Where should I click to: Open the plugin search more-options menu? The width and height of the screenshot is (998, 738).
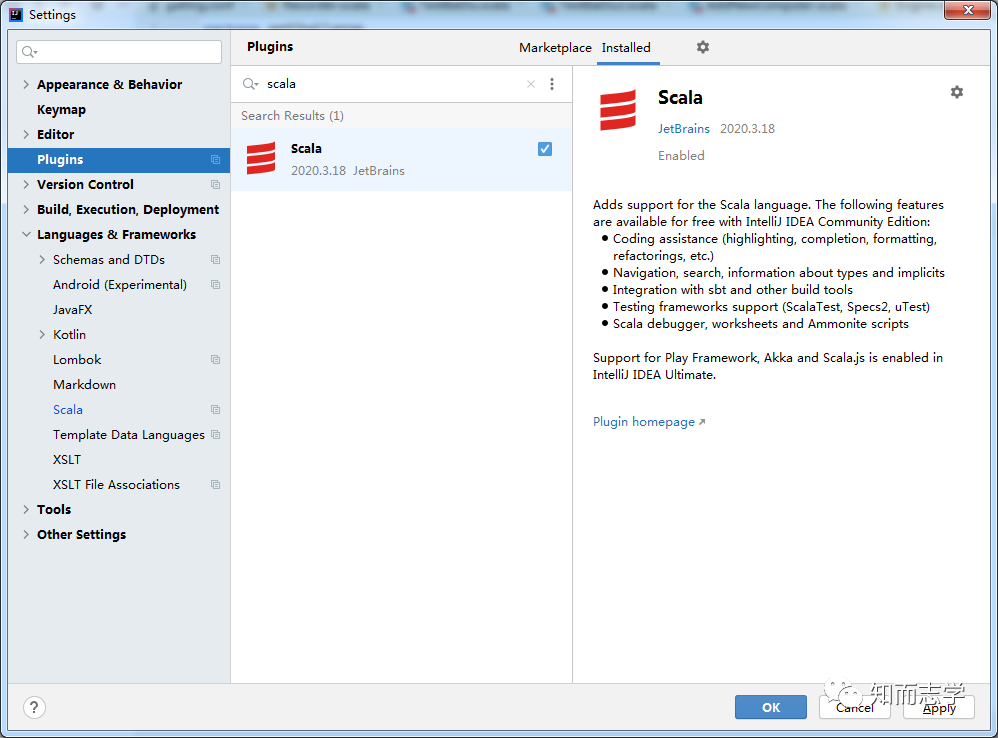552,84
